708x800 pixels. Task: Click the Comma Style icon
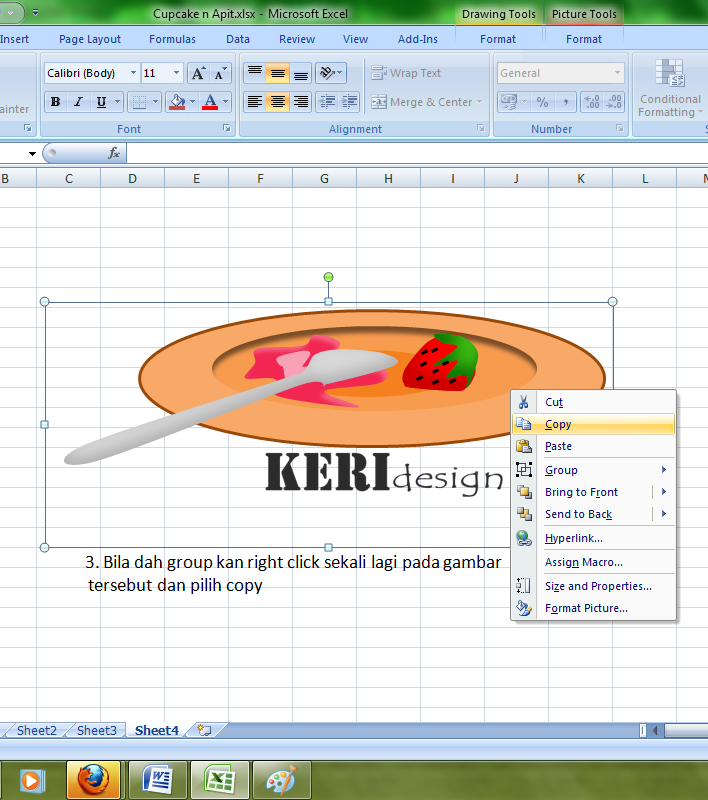tap(565, 102)
